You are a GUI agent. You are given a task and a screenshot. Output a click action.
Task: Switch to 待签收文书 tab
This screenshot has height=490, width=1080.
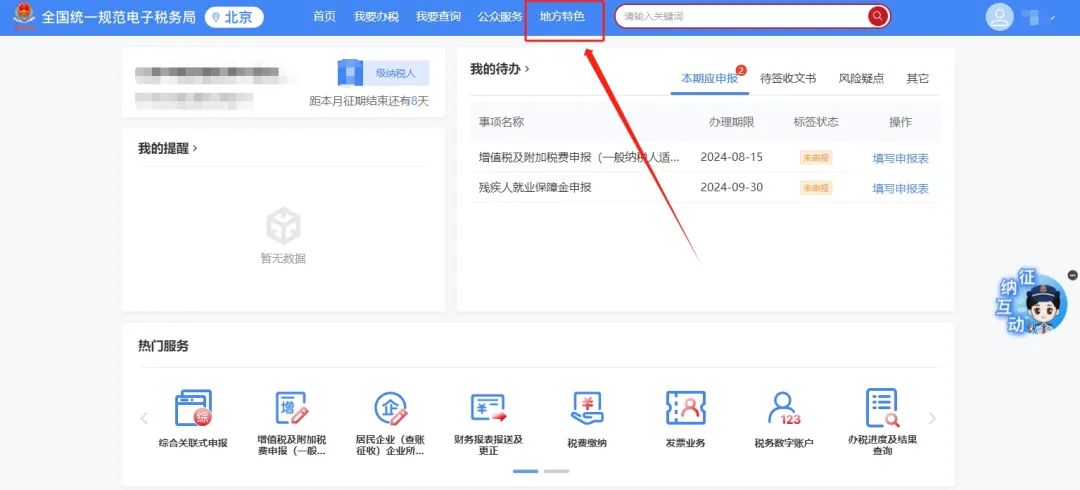(x=788, y=78)
